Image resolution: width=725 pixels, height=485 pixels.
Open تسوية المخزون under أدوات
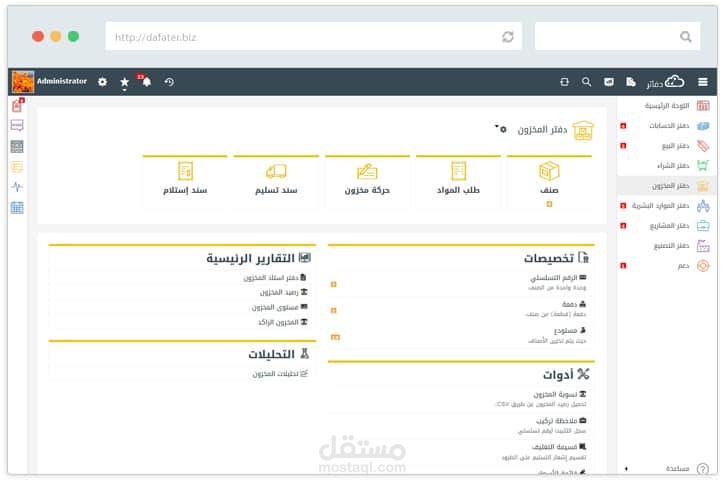click(555, 394)
